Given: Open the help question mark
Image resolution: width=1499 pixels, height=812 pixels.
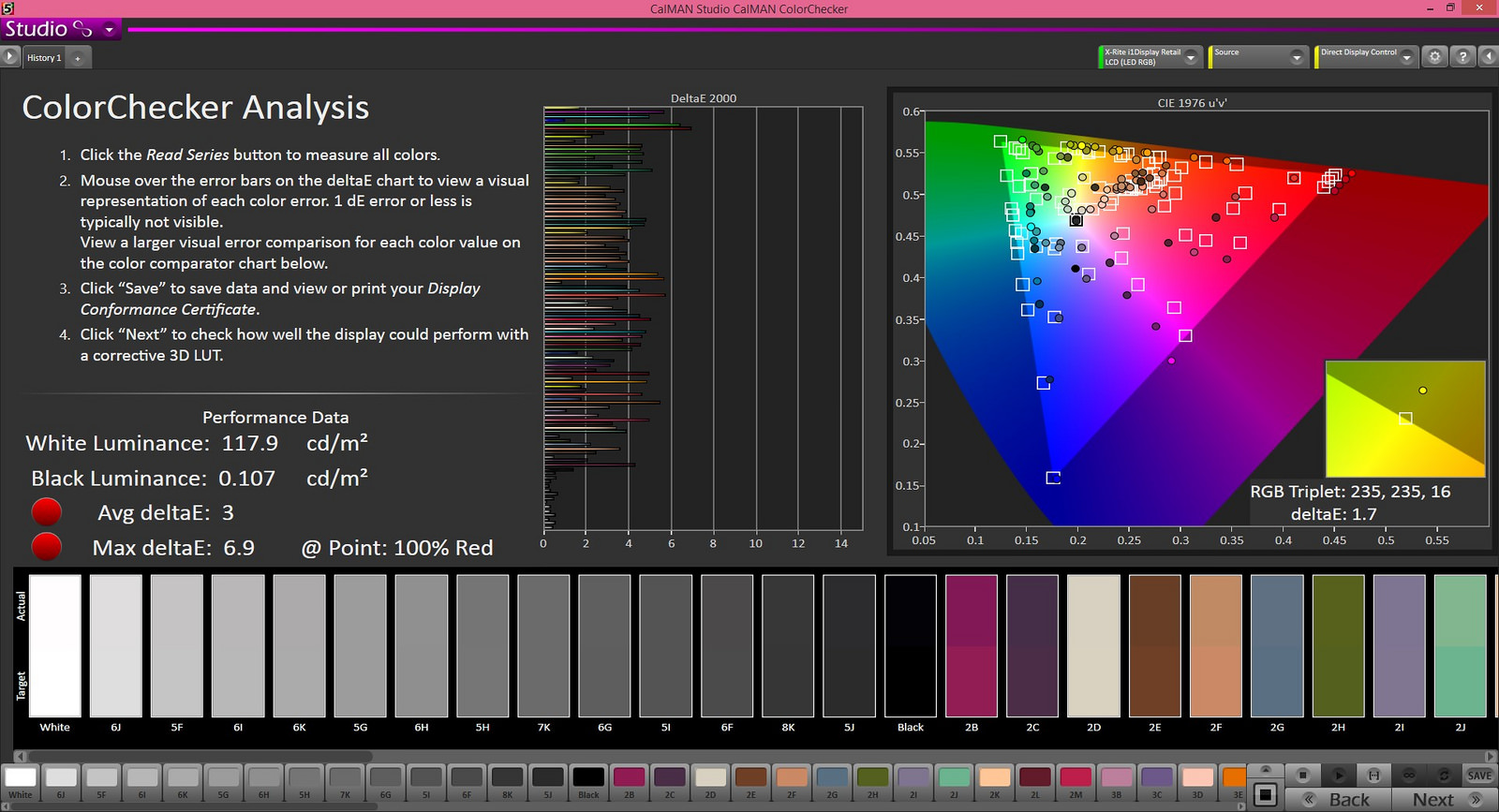Looking at the screenshot, I should (x=1462, y=57).
